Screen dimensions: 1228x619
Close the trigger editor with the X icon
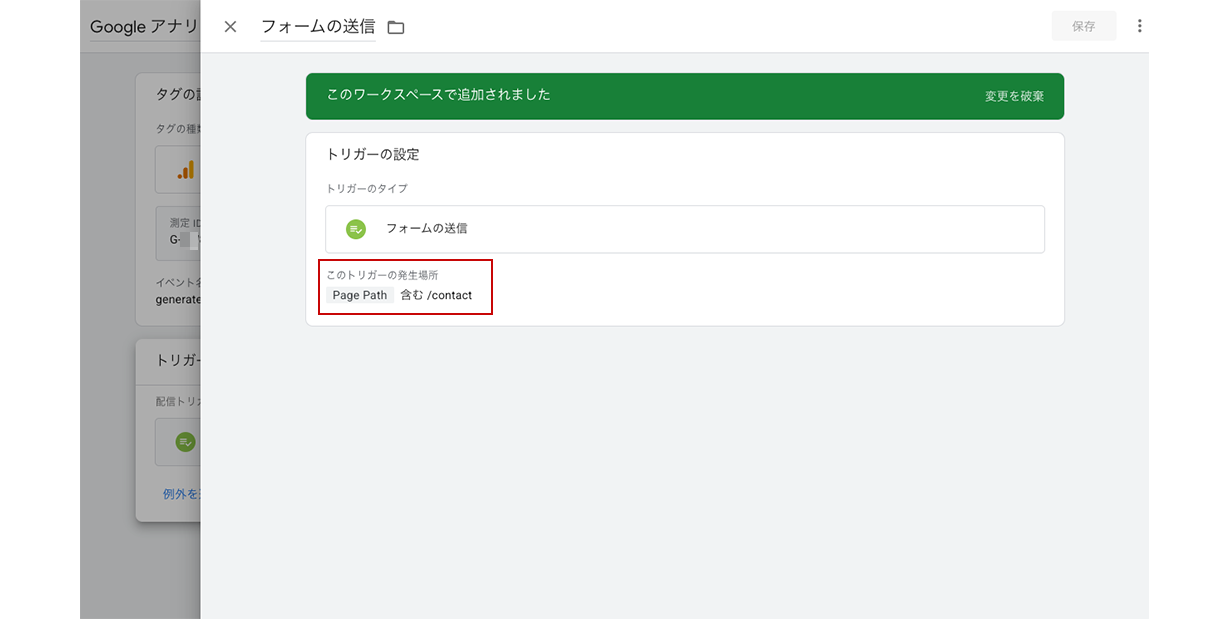230,27
